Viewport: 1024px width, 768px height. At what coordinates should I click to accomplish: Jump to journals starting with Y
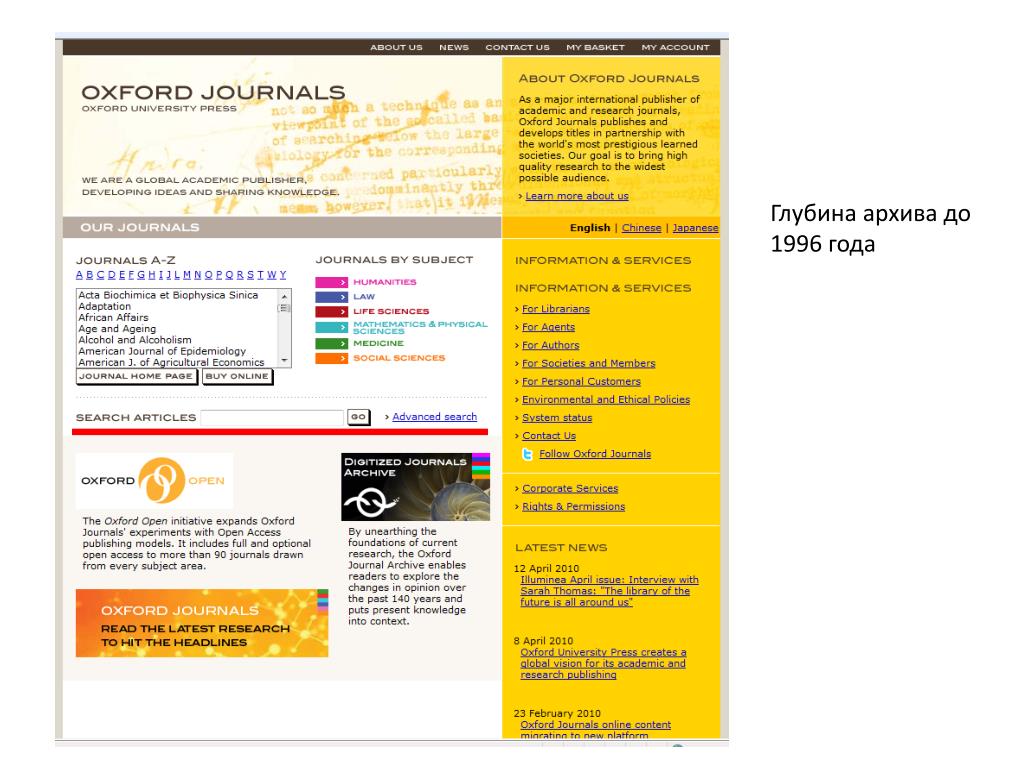[x=283, y=275]
